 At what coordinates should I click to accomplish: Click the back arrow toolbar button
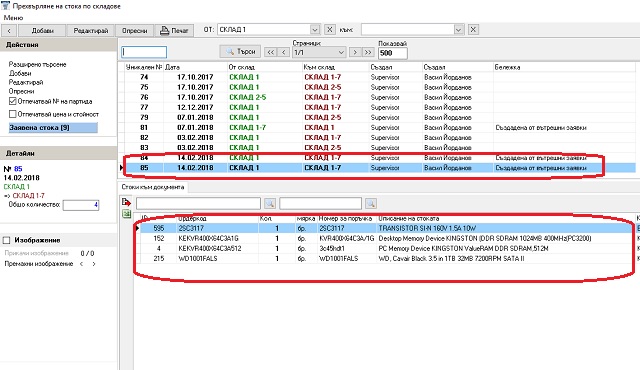pyautogui.click(x=9, y=30)
